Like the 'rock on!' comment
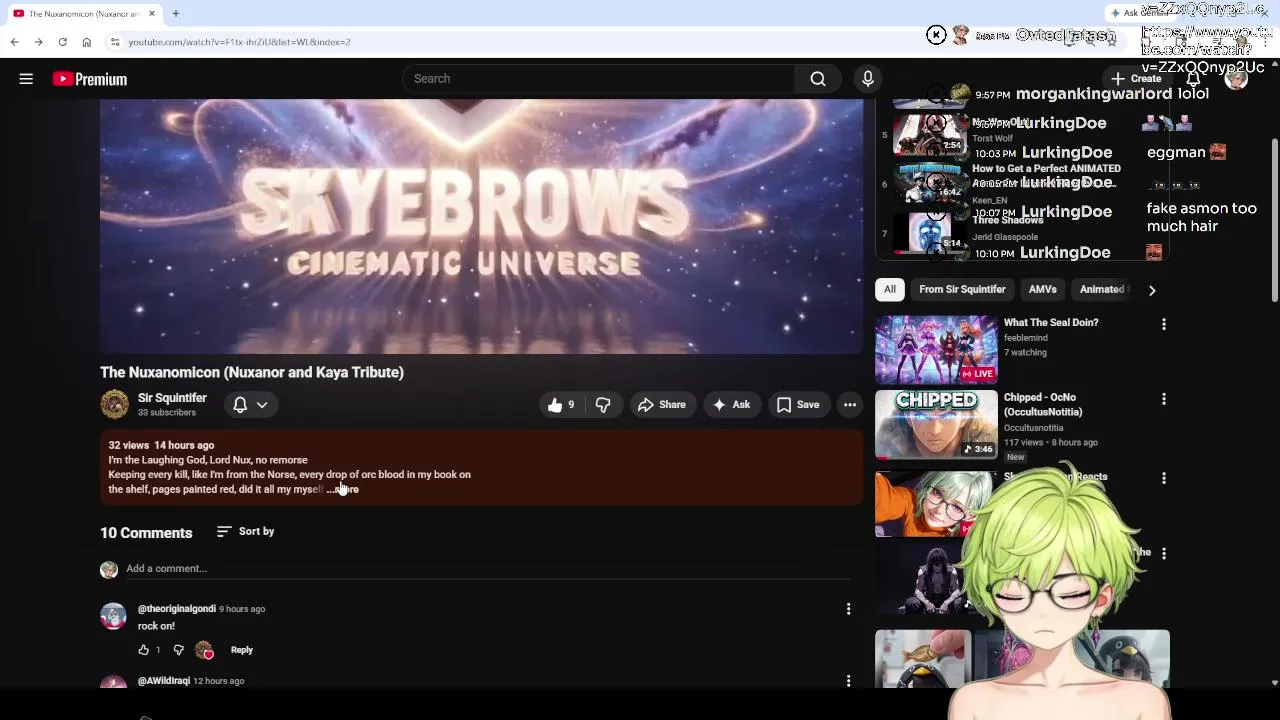The height and width of the screenshot is (720, 1280). tap(144, 650)
